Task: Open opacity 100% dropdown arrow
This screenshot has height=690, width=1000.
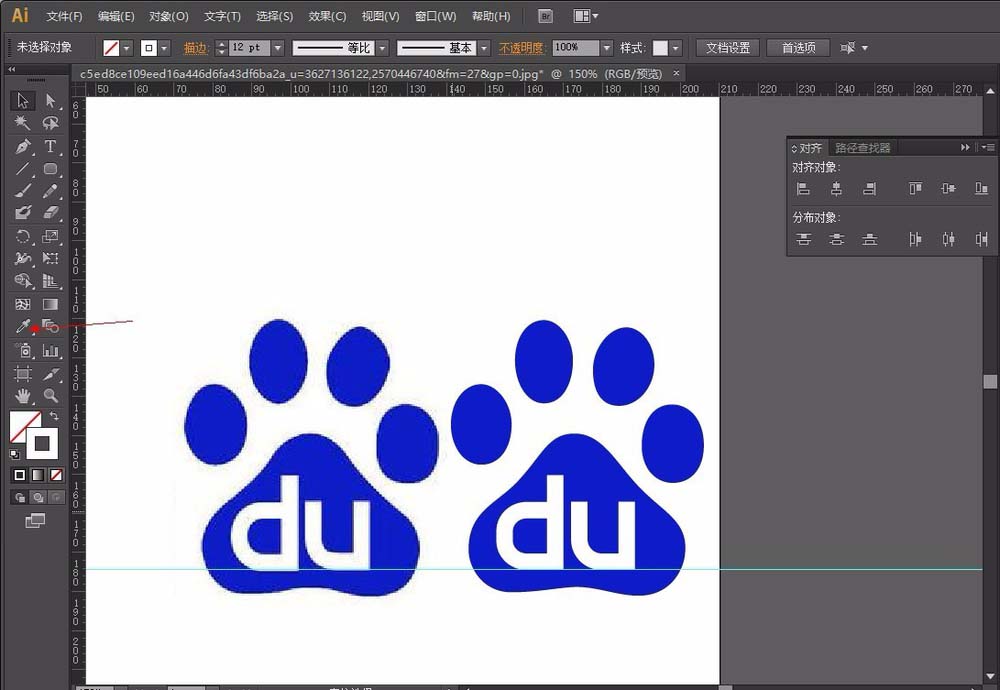Action: [607, 48]
